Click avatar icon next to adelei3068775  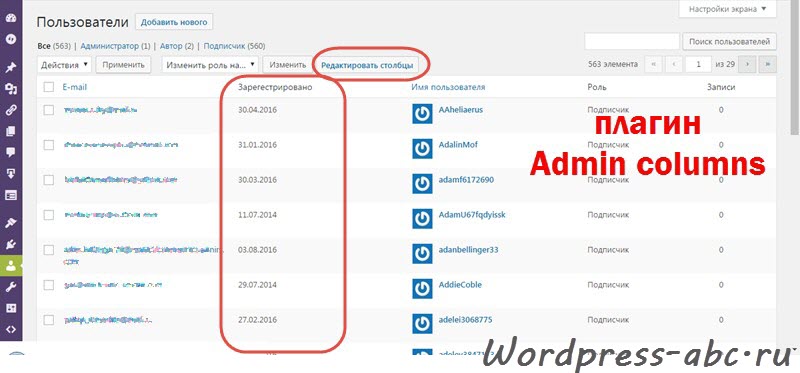(422, 324)
